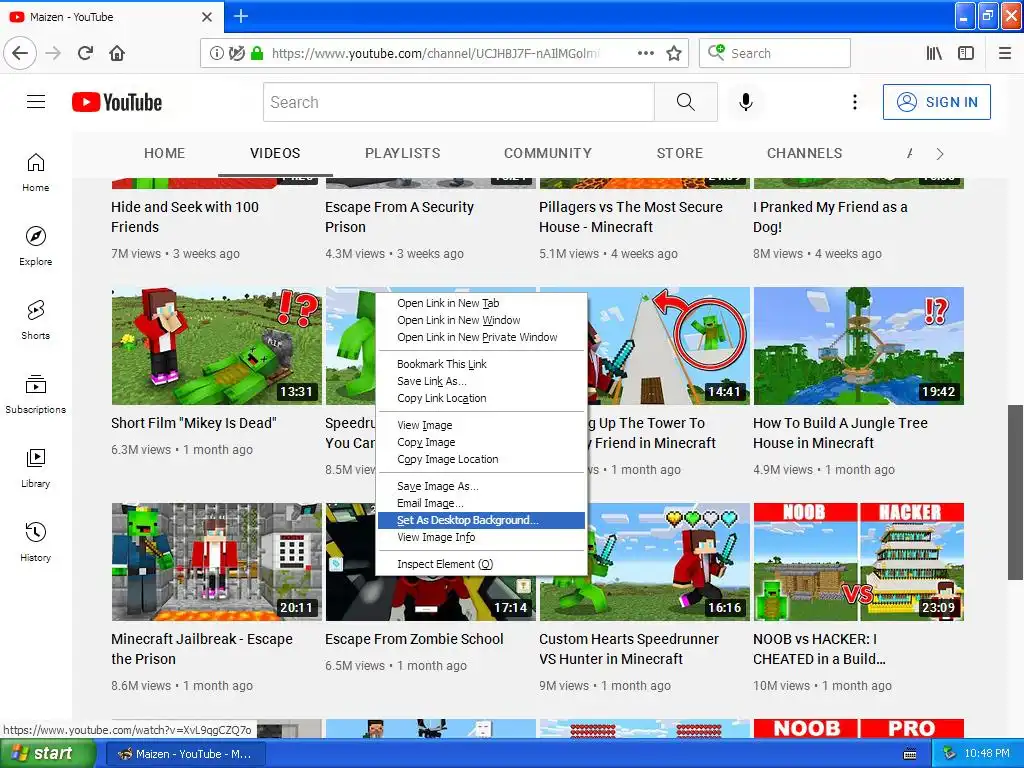This screenshot has width=1024, height=768.
Task: Open "How To Build A Jungle Tree House" title
Action: click(x=840, y=433)
